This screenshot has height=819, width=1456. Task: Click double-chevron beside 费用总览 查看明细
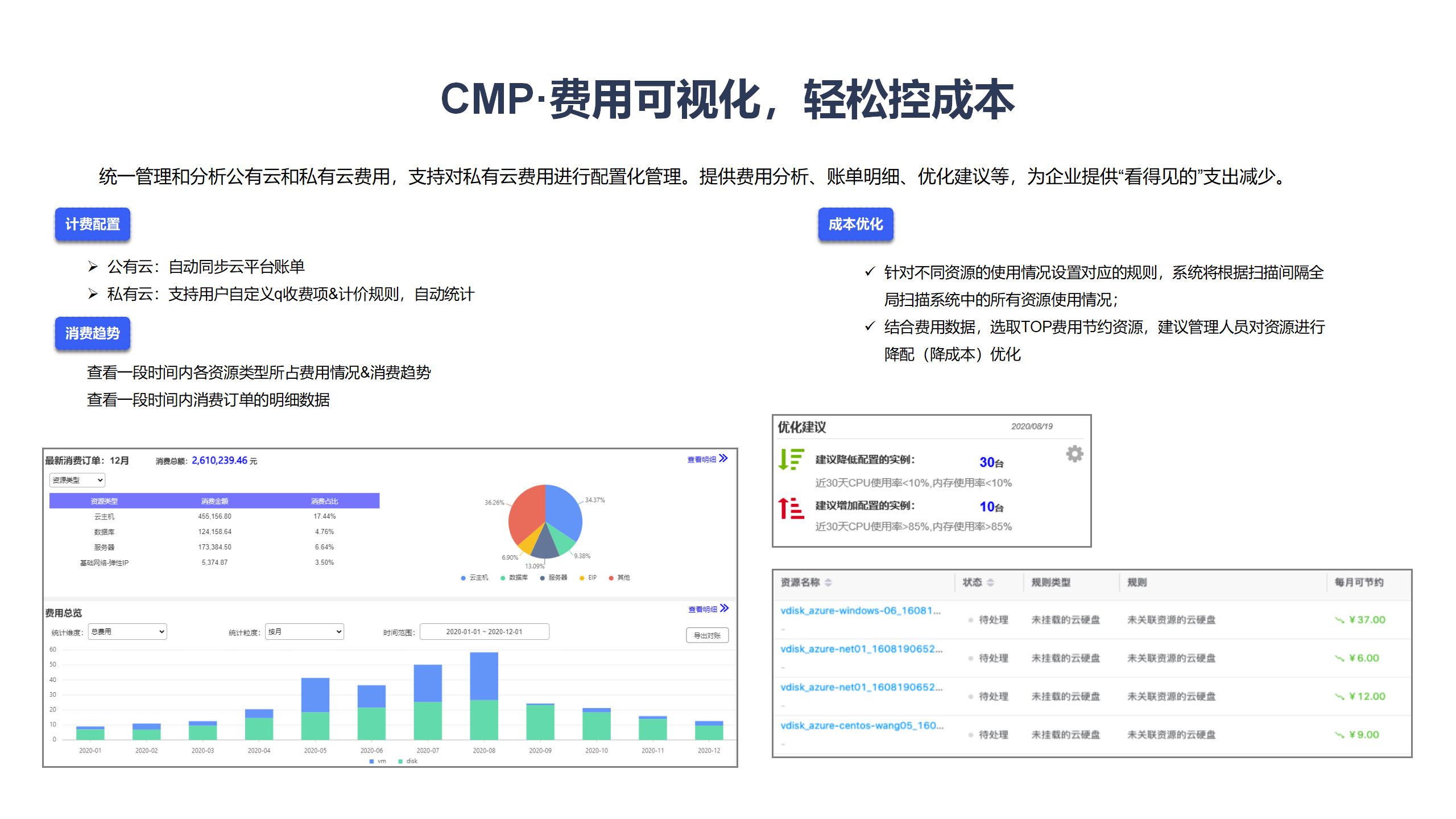[724, 609]
